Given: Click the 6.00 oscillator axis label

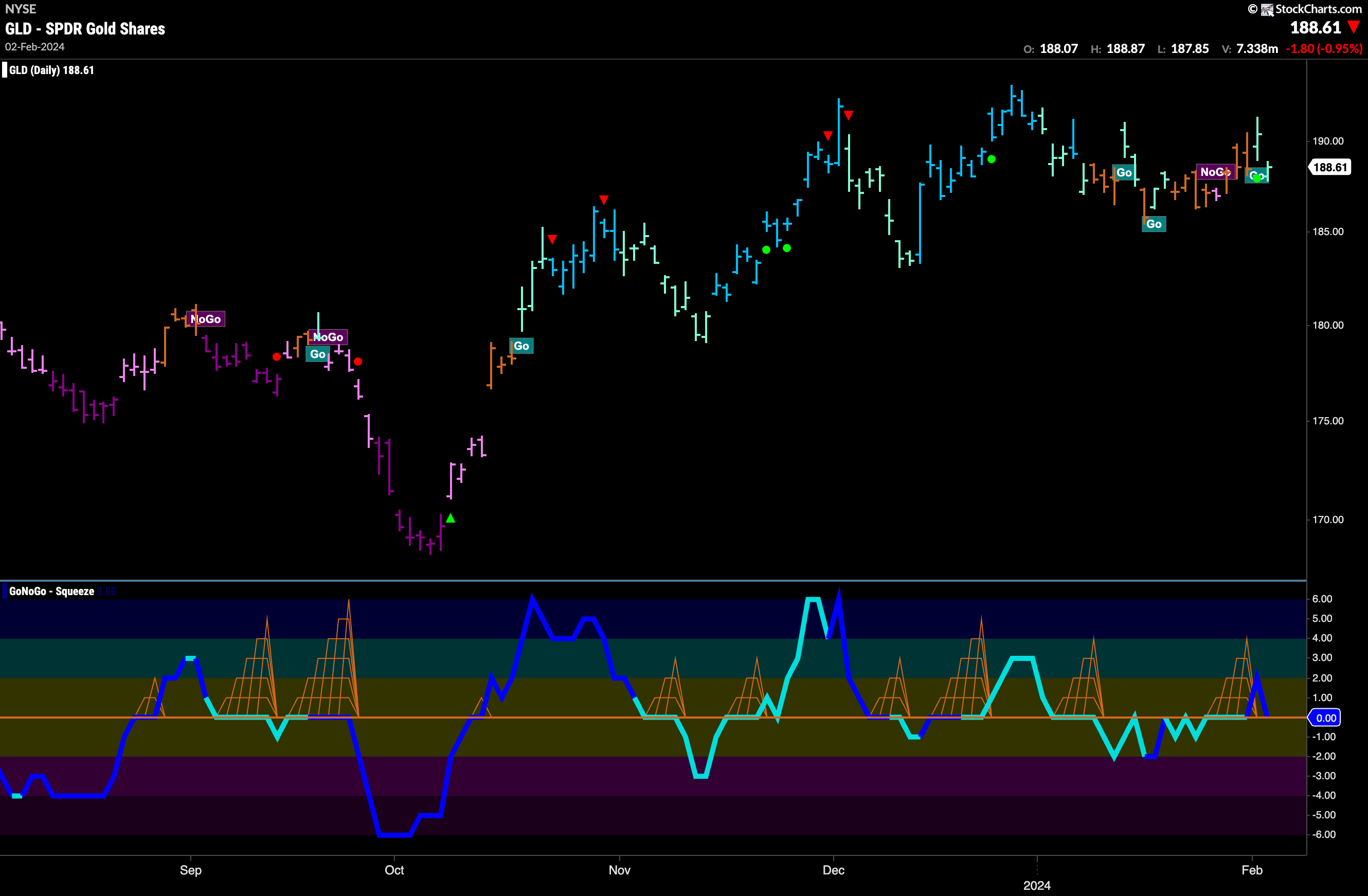Looking at the screenshot, I should (1322, 598).
